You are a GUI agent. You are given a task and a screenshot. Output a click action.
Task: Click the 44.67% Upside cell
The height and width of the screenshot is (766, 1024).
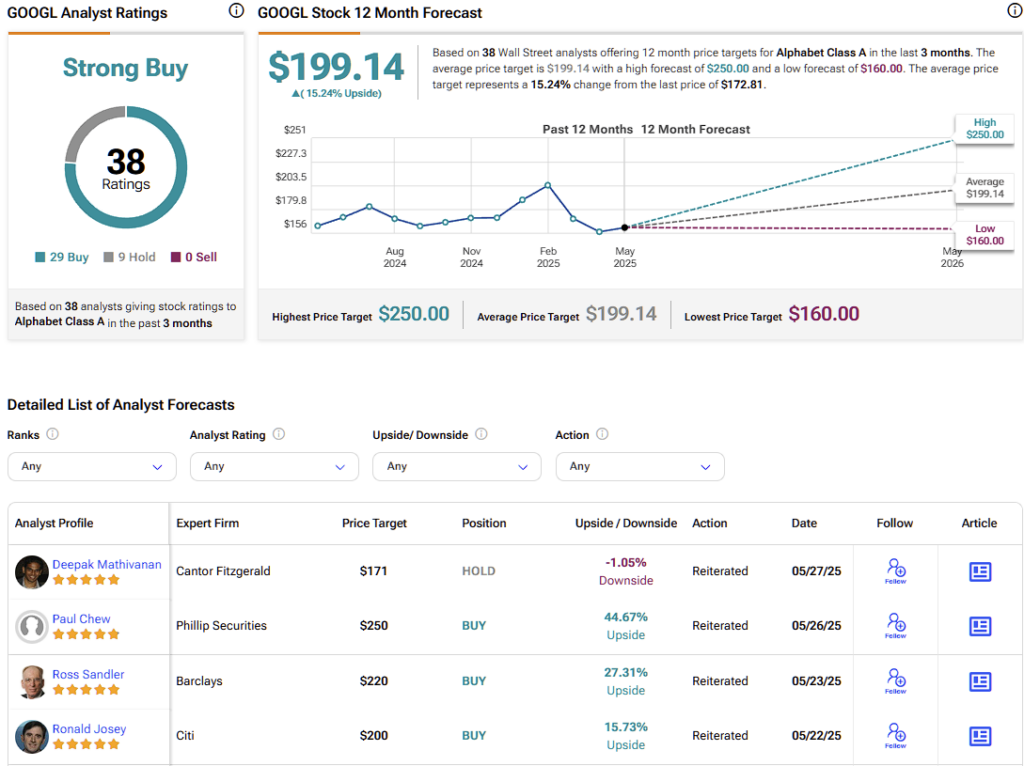pos(626,626)
